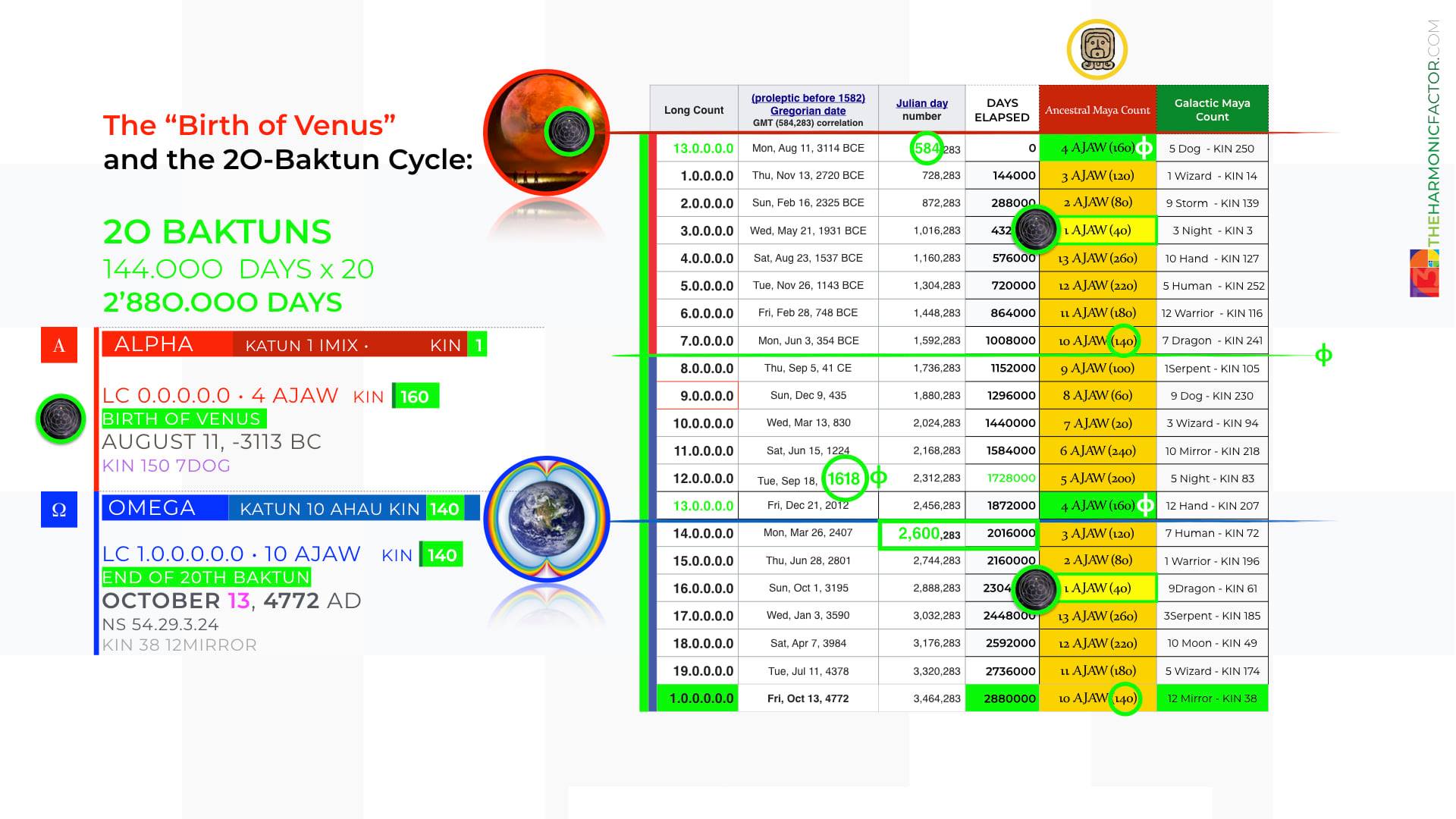Click '6 AJAW (240)' cell
1456x819 pixels.
coord(1097,450)
